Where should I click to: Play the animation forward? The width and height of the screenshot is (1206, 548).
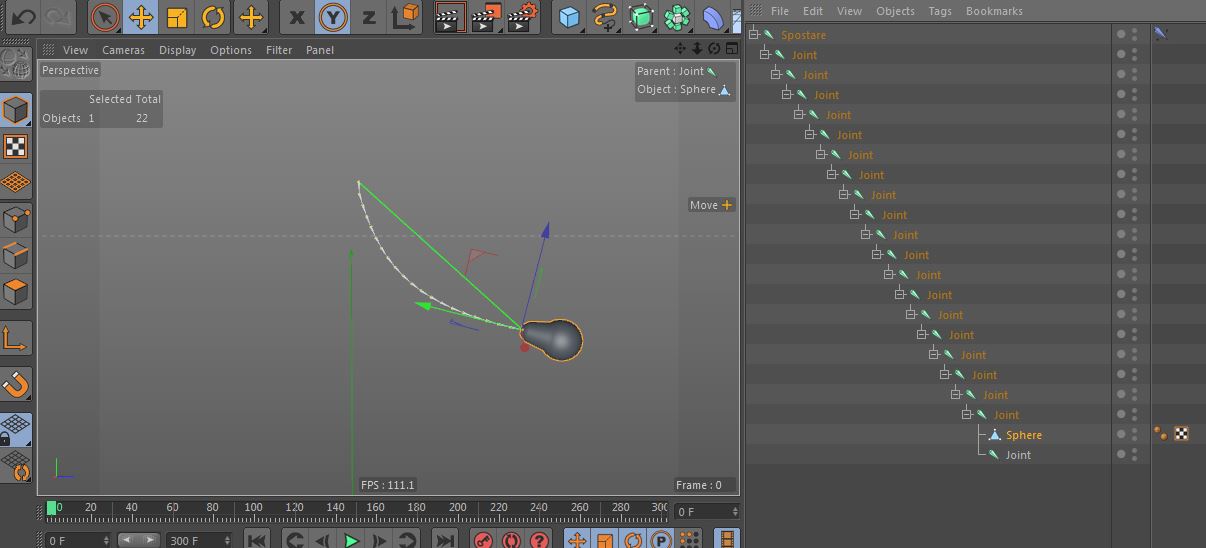click(x=351, y=540)
